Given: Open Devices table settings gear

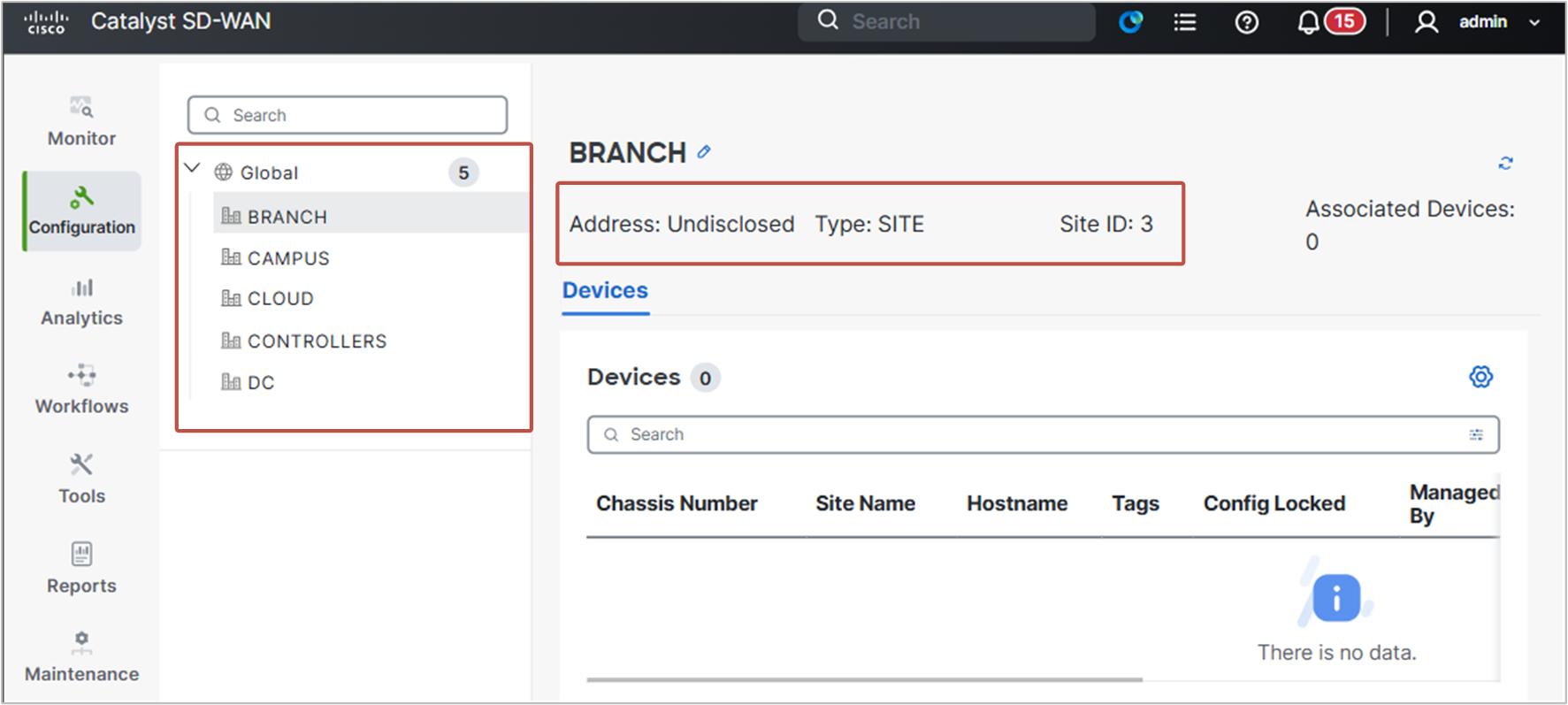Looking at the screenshot, I should click(x=1481, y=377).
